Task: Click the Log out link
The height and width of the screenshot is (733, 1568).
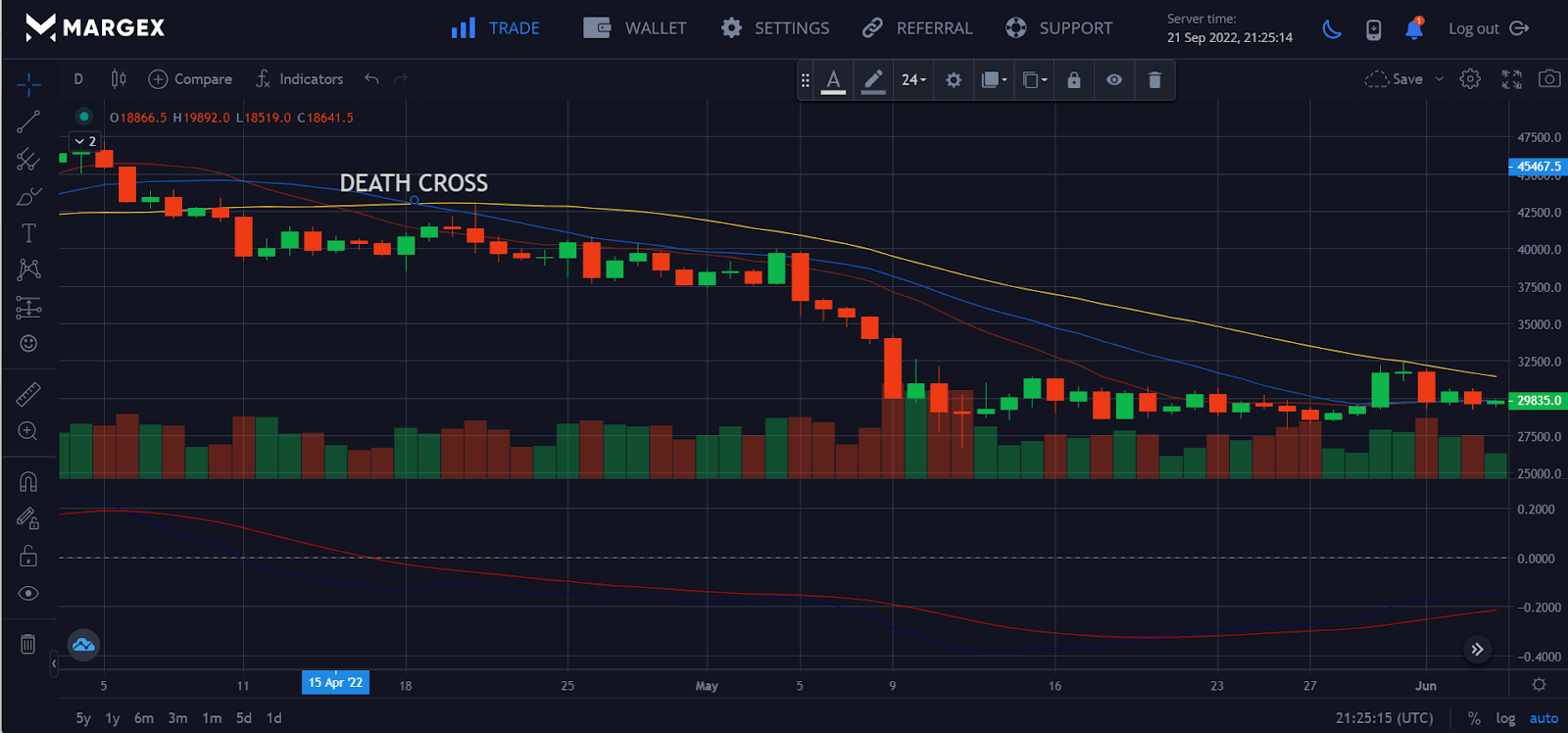Action: pos(1488,28)
